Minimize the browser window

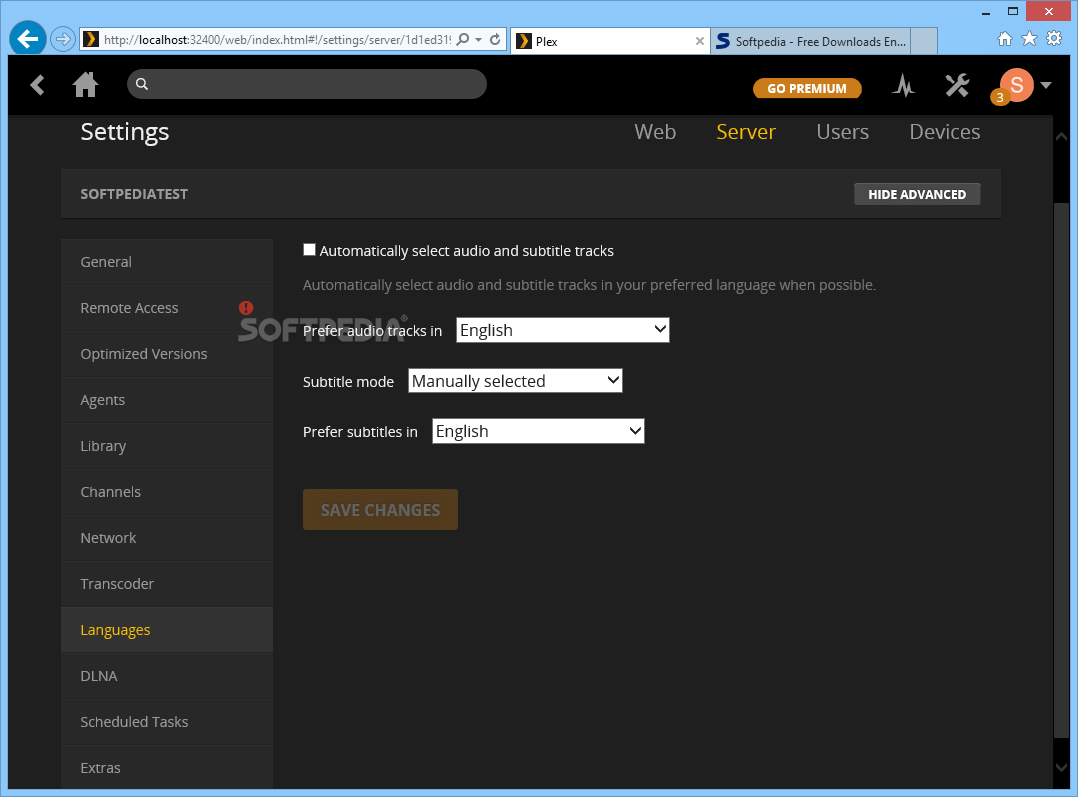coord(985,12)
